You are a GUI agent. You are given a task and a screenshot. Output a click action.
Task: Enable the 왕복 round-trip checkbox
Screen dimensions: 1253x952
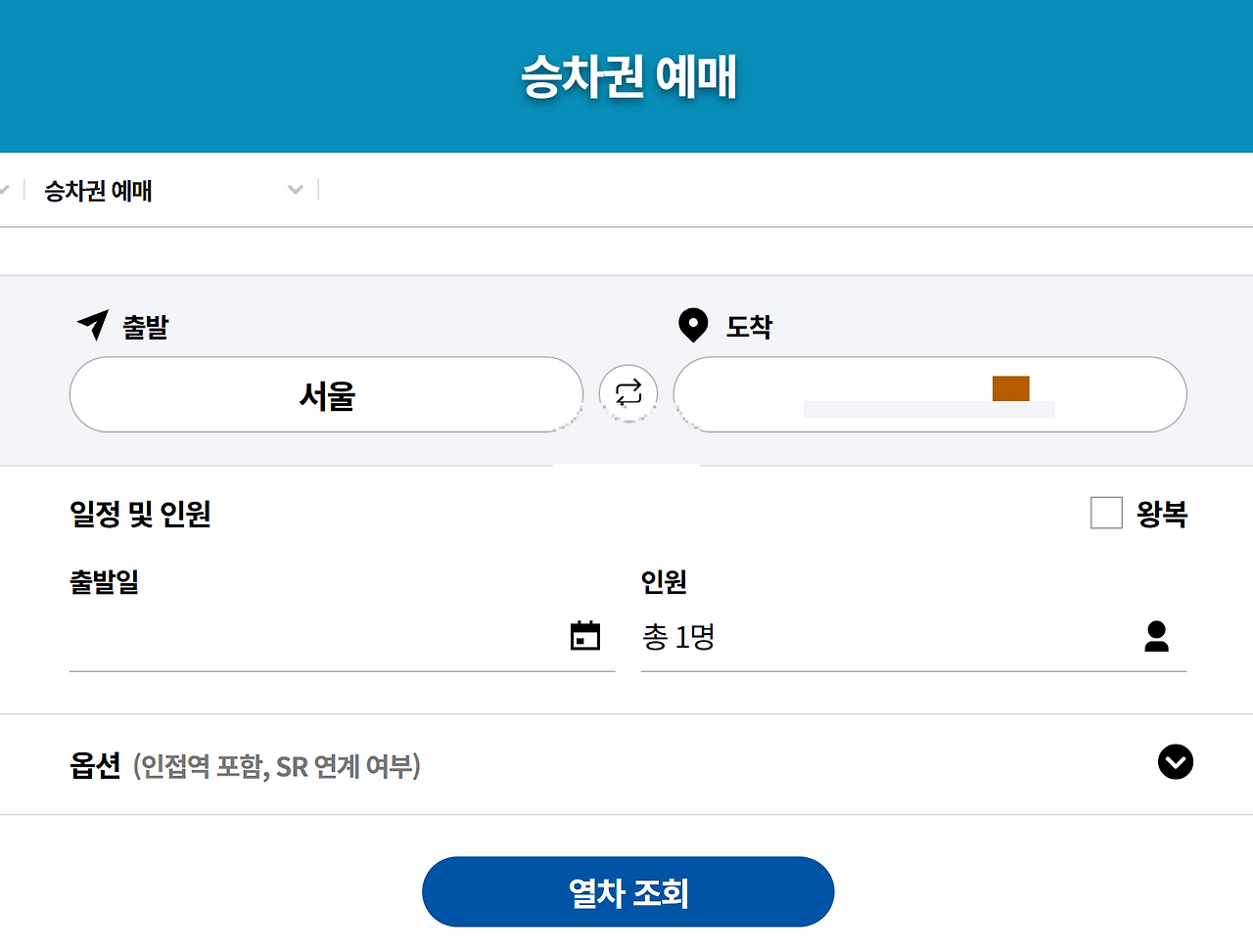pyautogui.click(x=1106, y=513)
